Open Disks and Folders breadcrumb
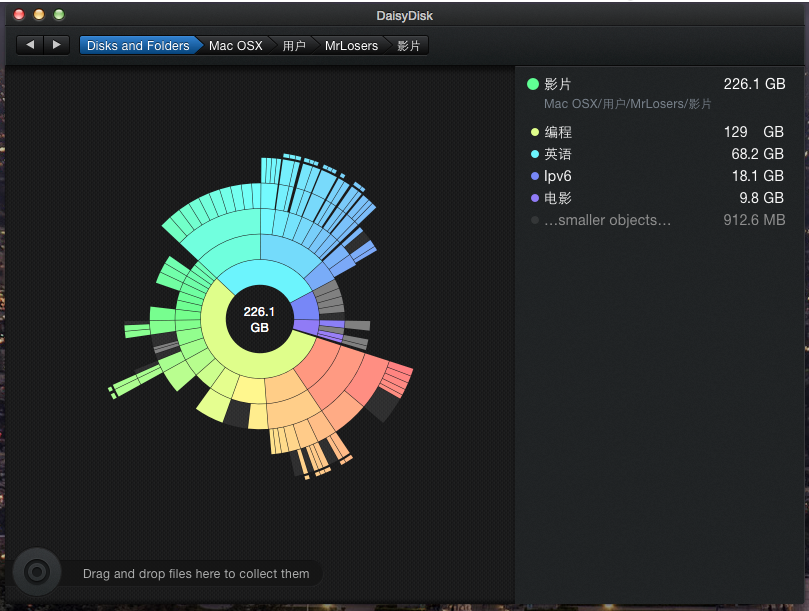809x611 pixels. pyautogui.click(x=138, y=45)
